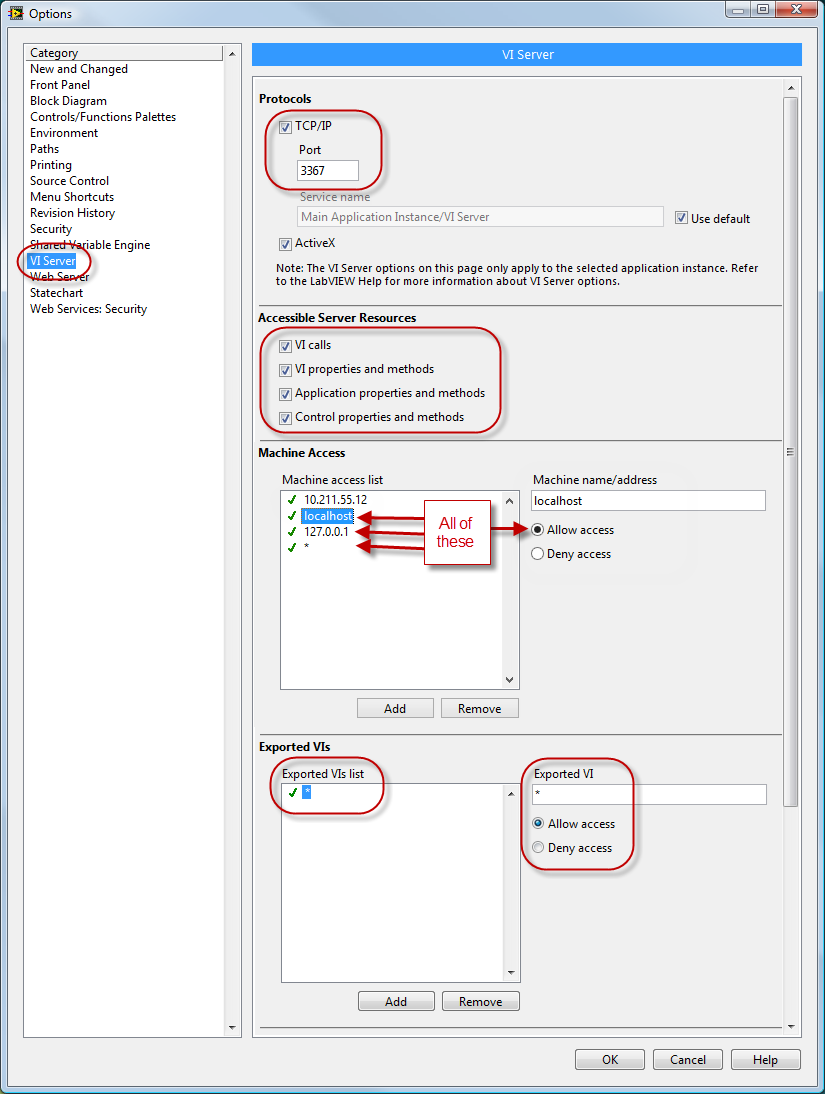The height and width of the screenshot is (1094, 825).
Task: Click VI Server page scroll up arrow
Action: click(x=790, y=88)
